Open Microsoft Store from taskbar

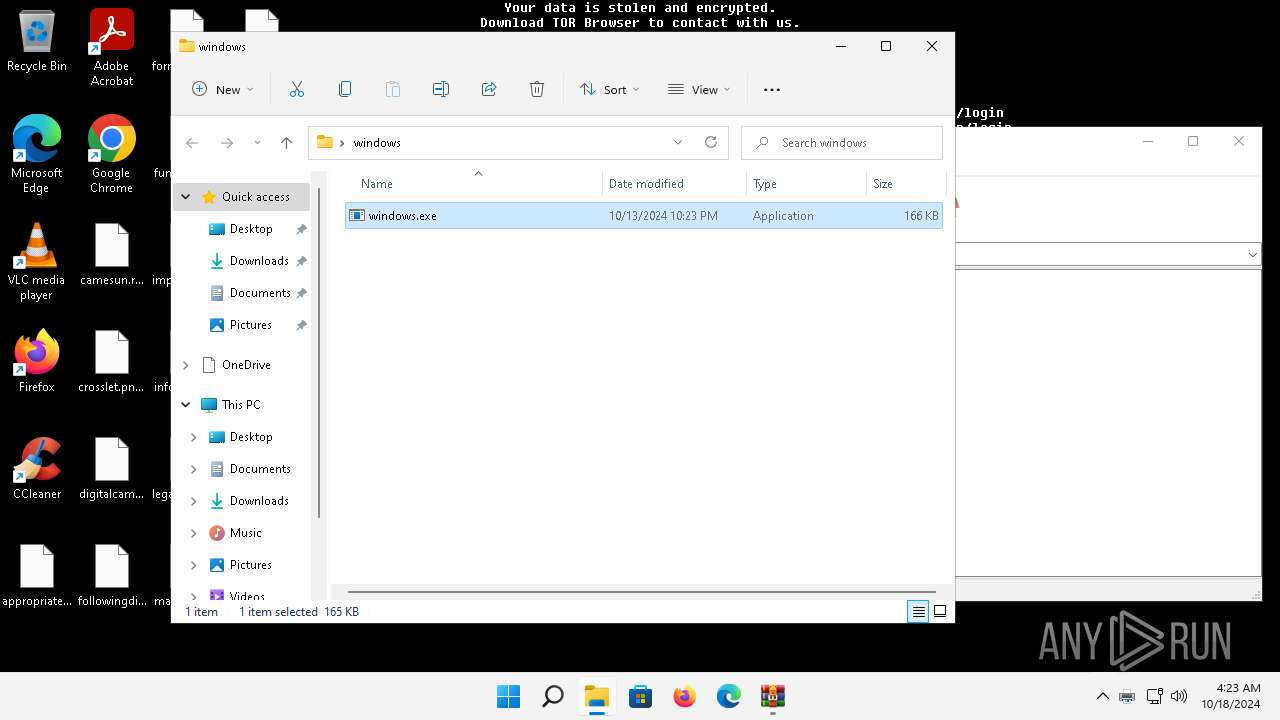(641, 696)
